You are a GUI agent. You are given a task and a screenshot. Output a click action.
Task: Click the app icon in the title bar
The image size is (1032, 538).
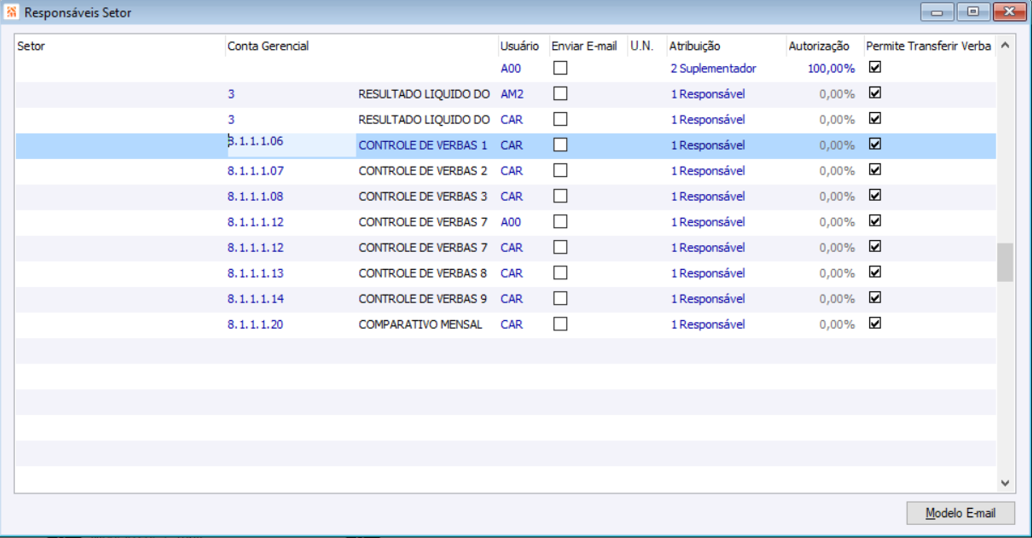pyautogui.click(x=11, y=12)
